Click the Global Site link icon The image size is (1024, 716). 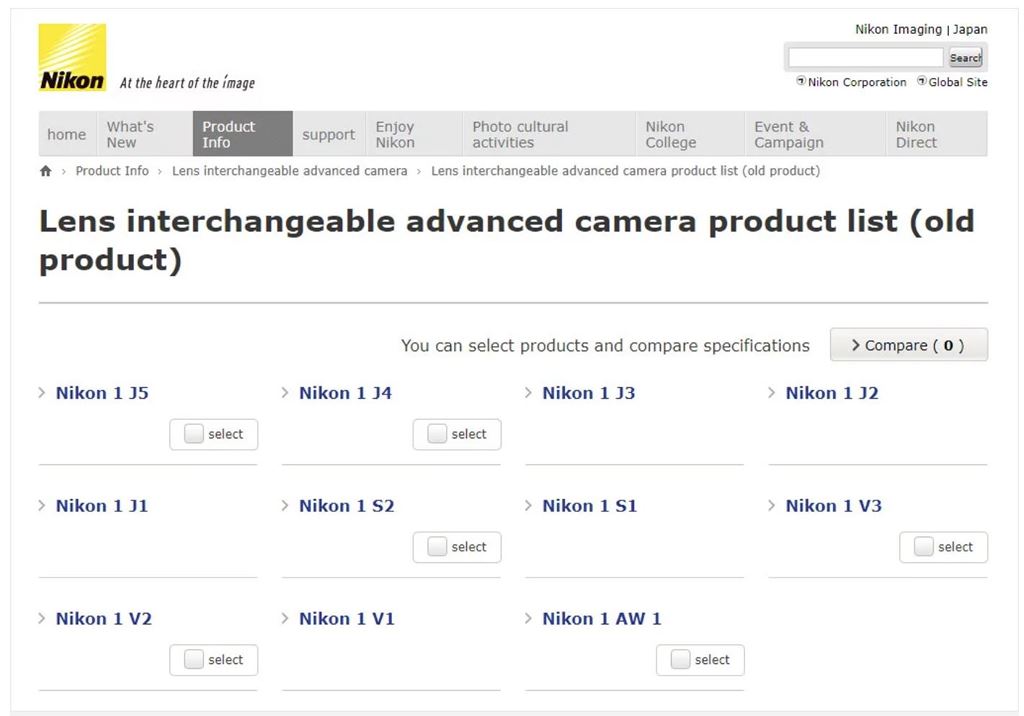(921, 81)
